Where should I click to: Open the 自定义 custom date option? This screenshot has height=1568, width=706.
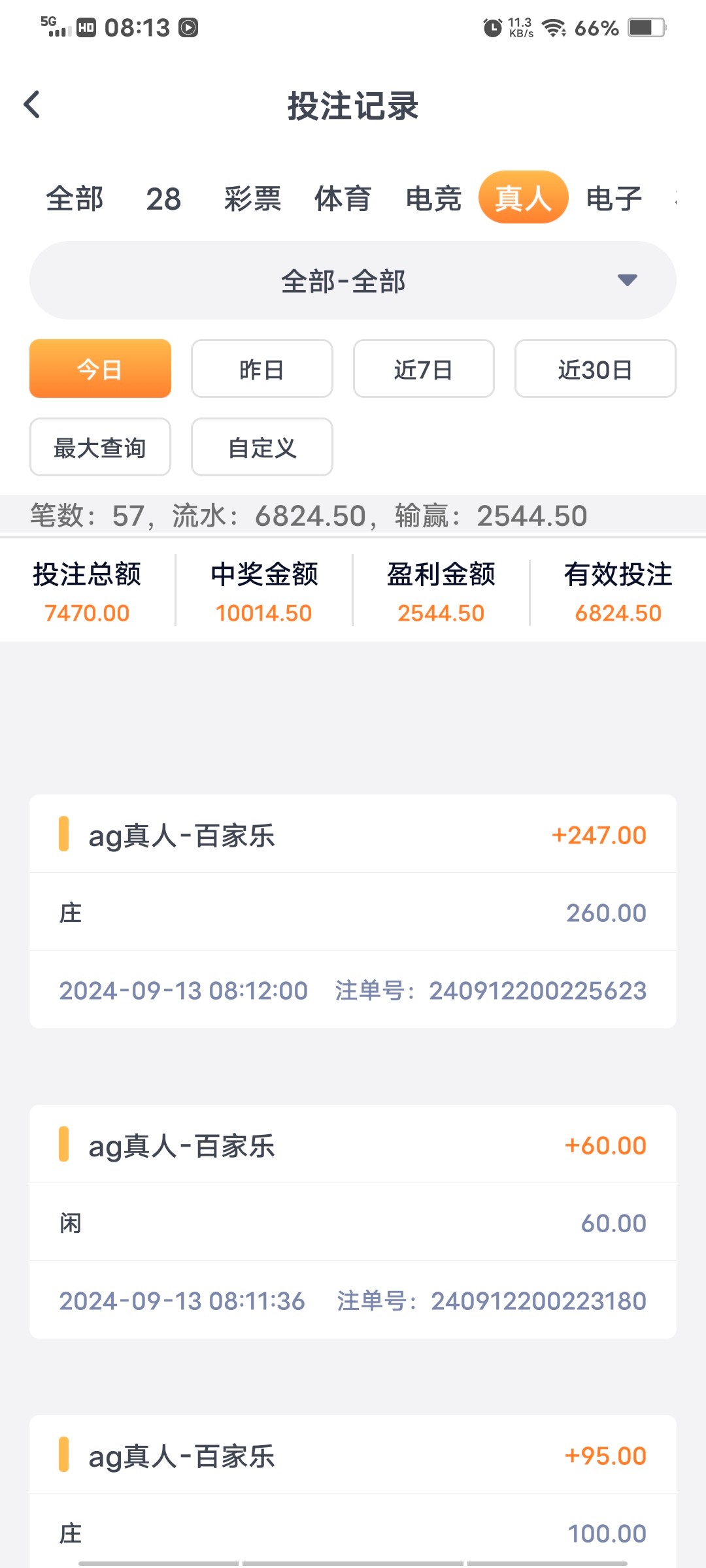tap(261, 448)
